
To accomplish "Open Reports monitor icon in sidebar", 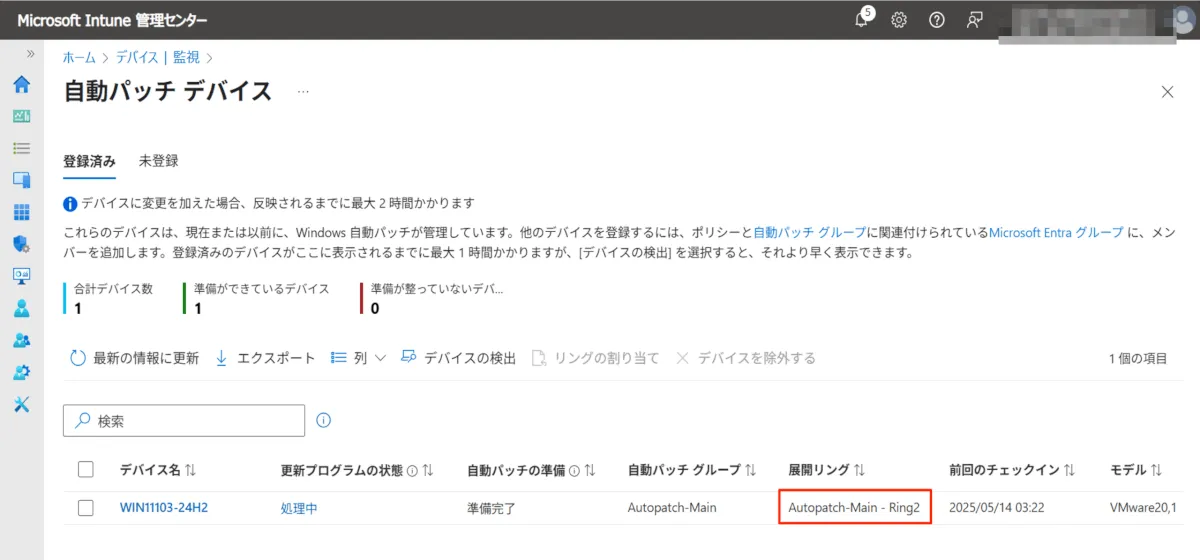I will tap(21, 275).
